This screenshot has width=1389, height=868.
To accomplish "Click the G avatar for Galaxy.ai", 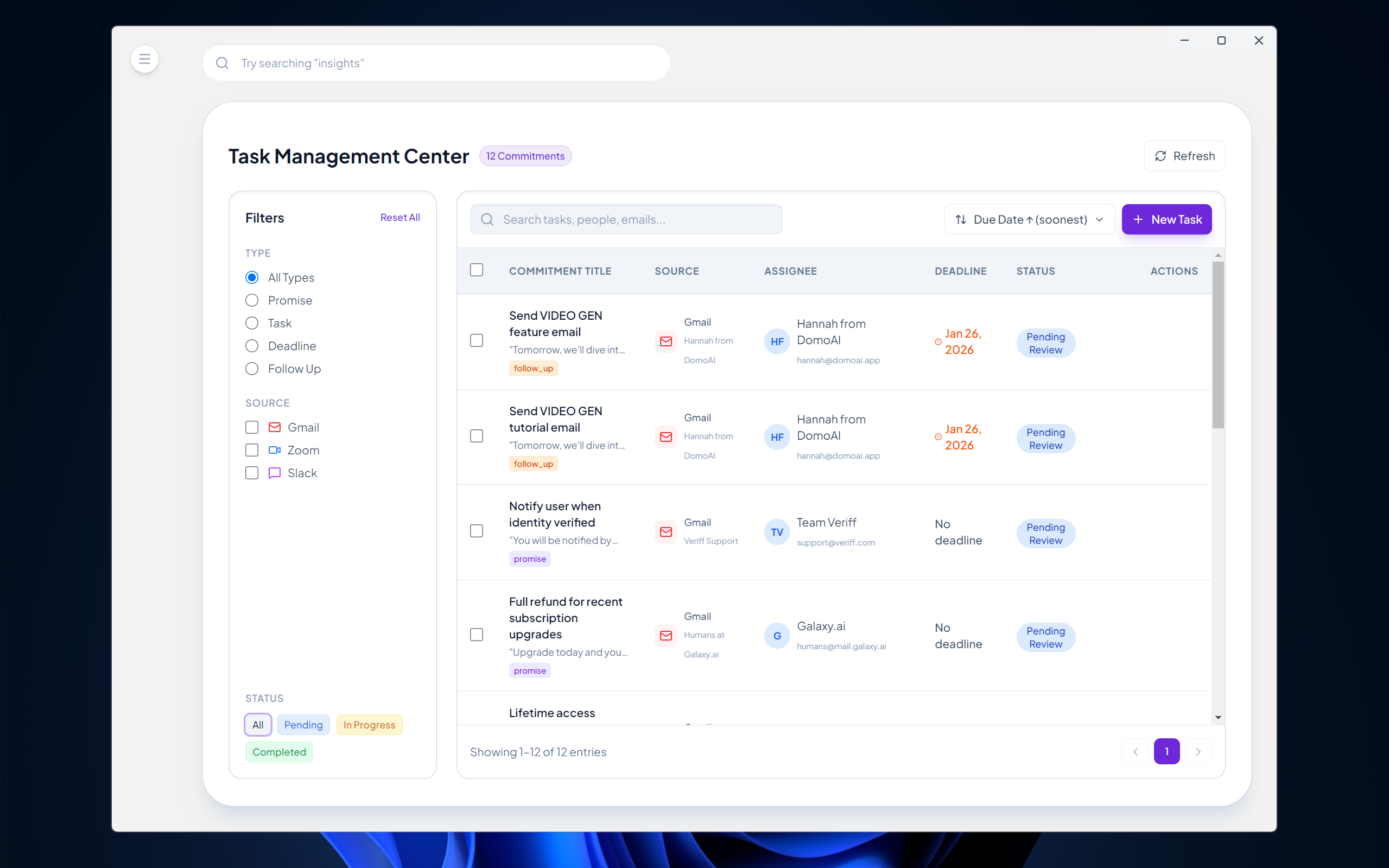I will (777, 636).
